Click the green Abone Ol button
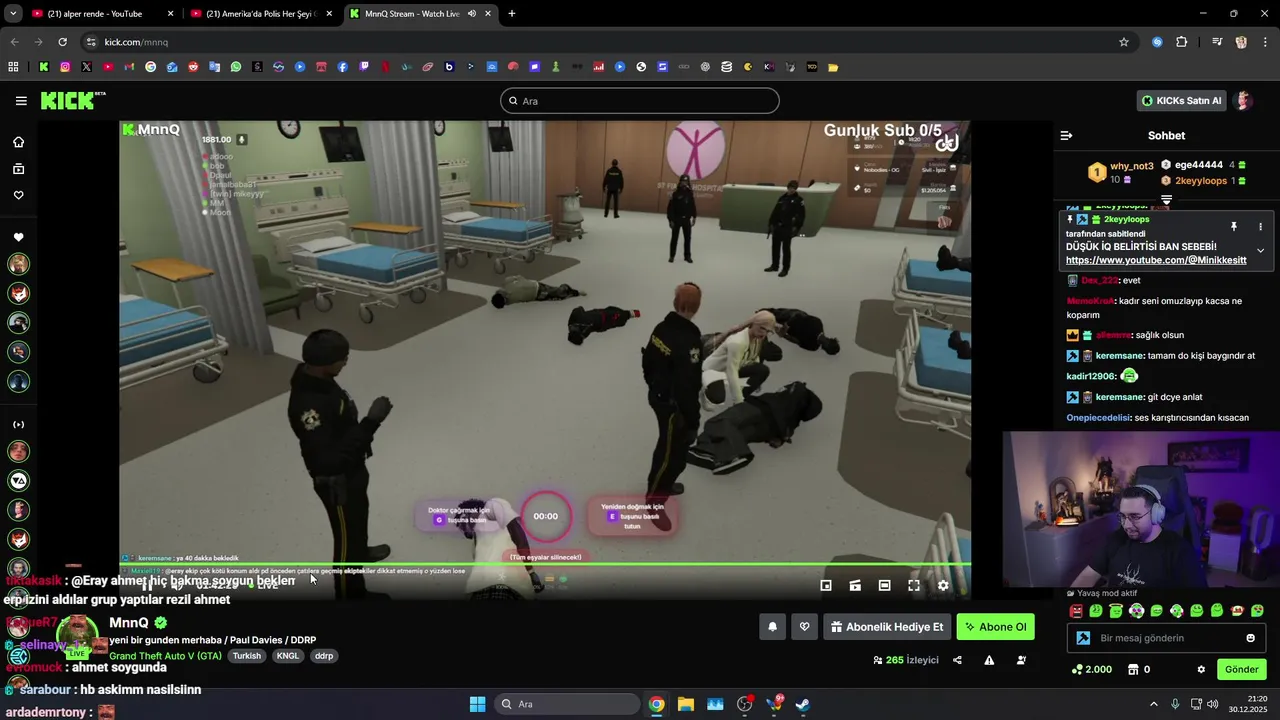 (x=995, y=627)
